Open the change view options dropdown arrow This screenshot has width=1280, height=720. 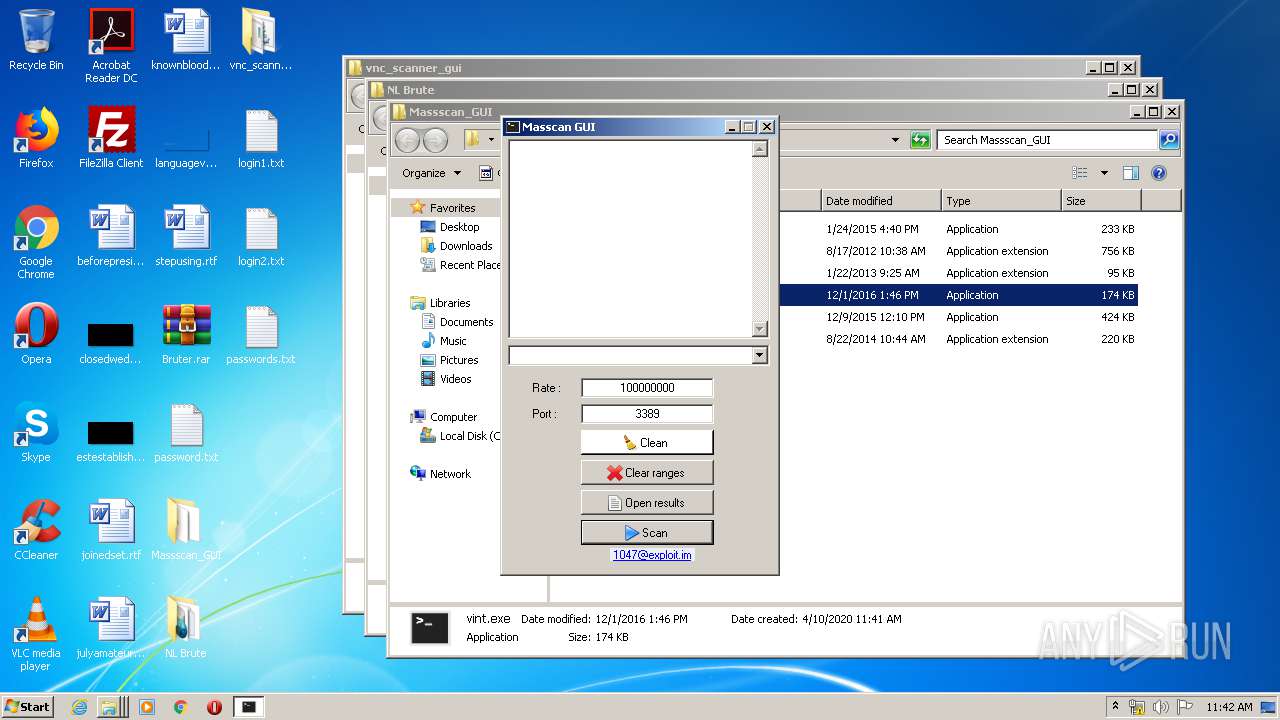[x=1104, y=173]
